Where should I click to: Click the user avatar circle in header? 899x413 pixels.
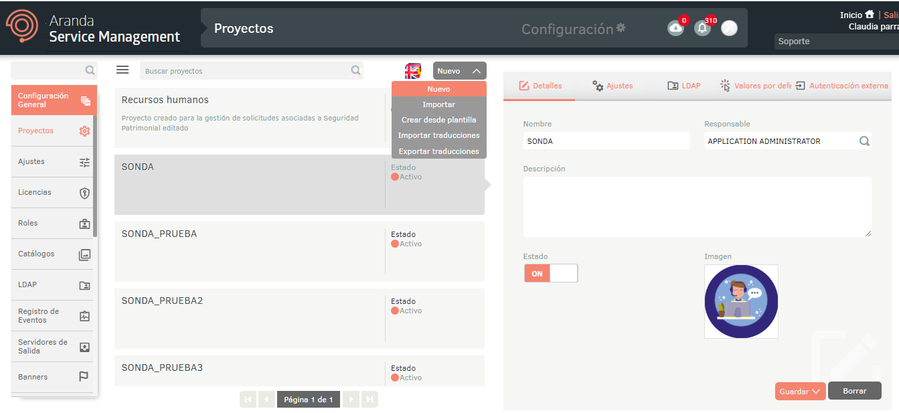click(x=729, y=28)
